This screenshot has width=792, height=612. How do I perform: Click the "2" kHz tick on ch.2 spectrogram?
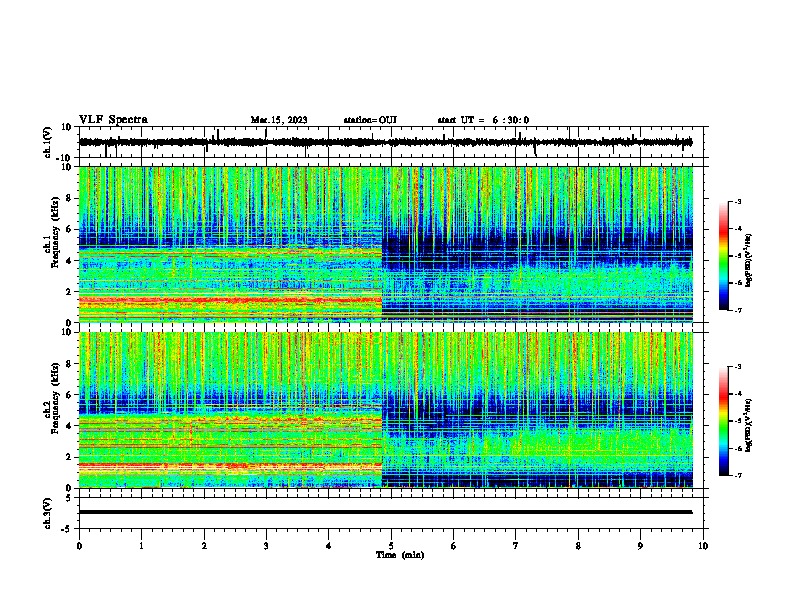coord(69,457)
